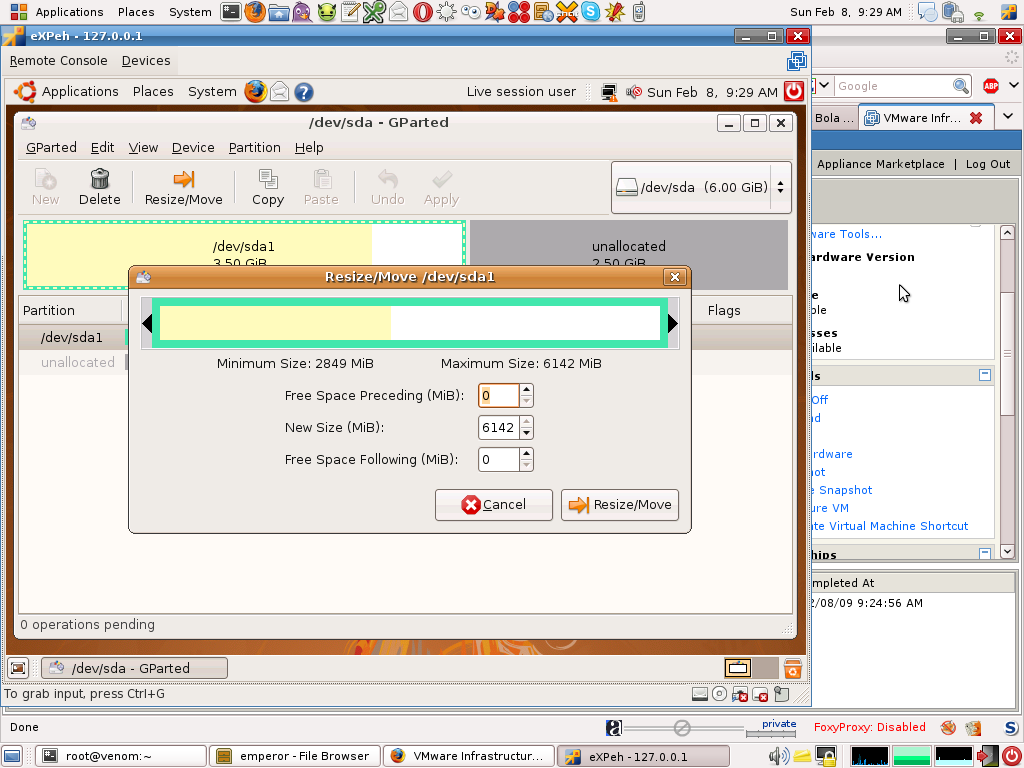Click the Resize/Move toolbar icon in GParted

184,187
